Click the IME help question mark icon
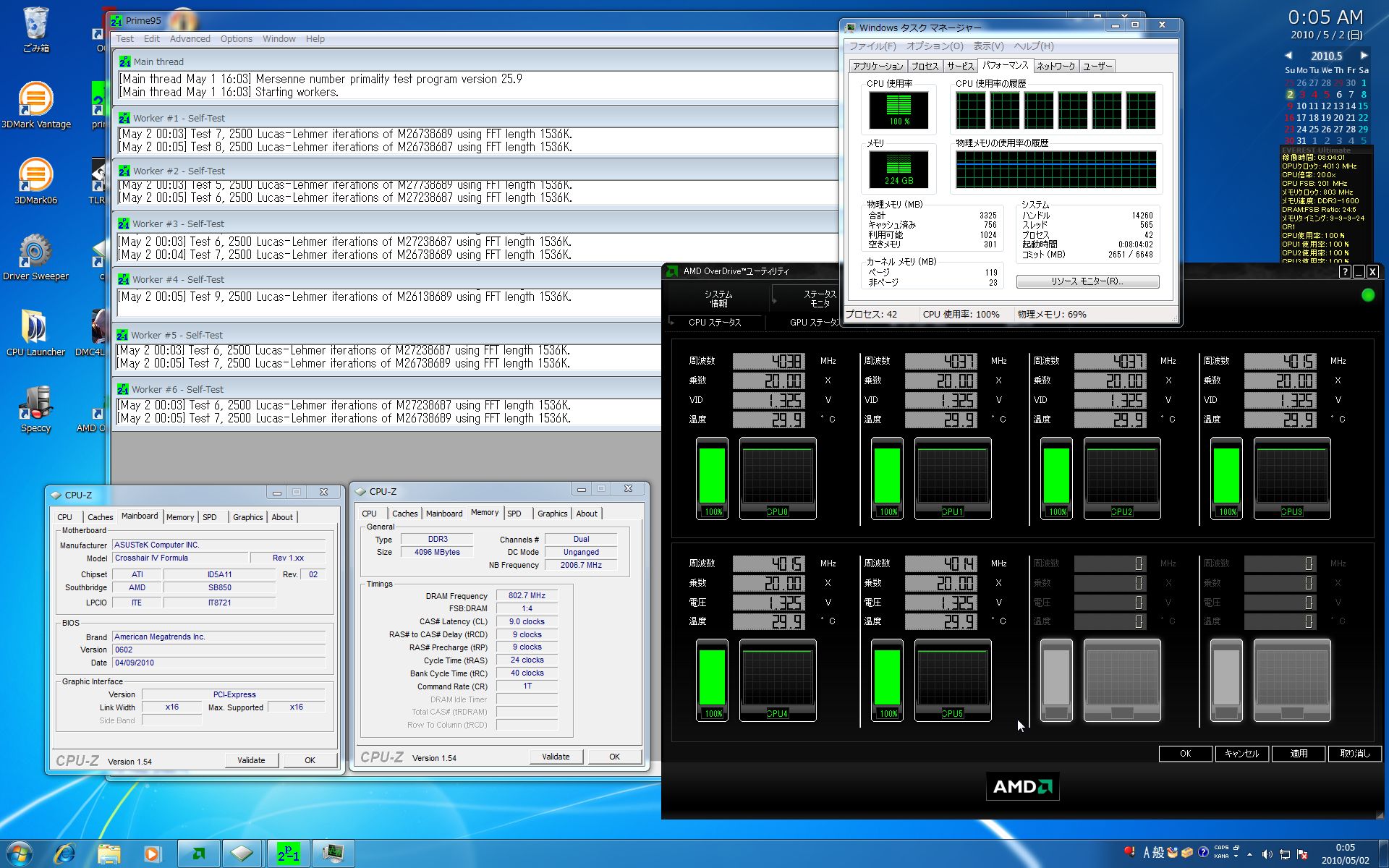The image size is (1389, 868). [1202, 852]
